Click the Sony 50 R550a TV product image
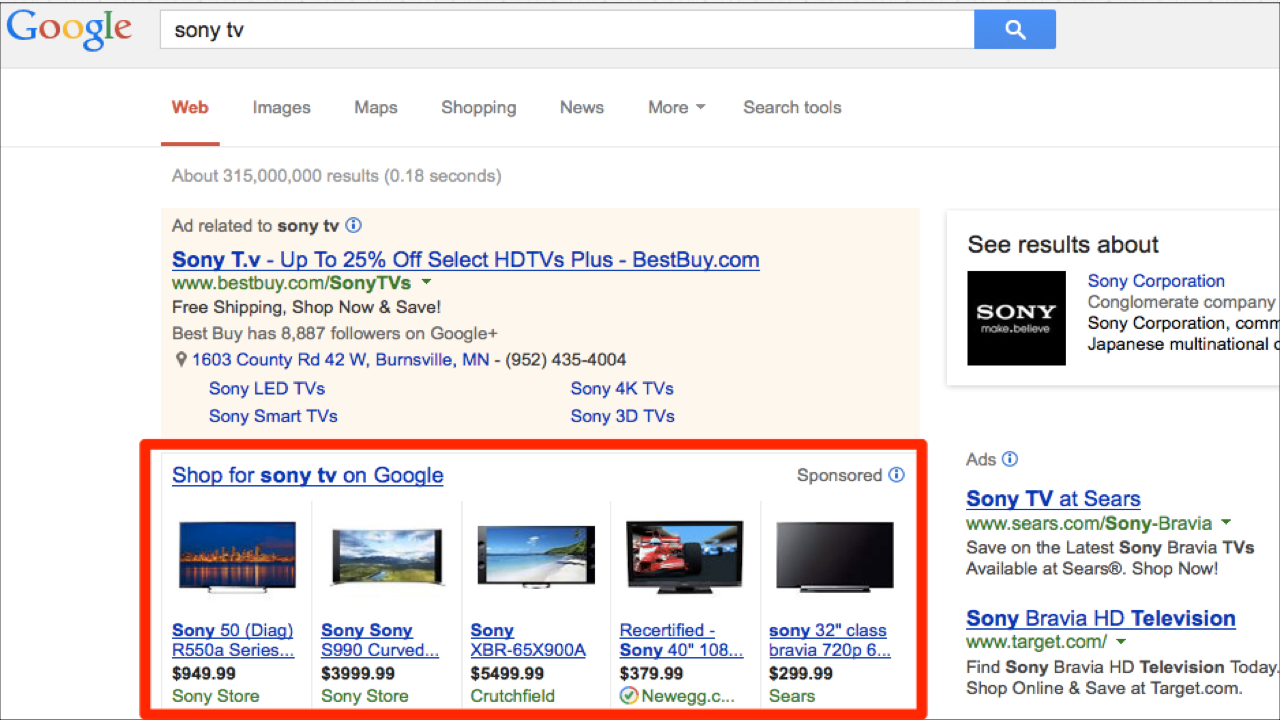This screenshot has height=720, width=1280. coord(237,557)
